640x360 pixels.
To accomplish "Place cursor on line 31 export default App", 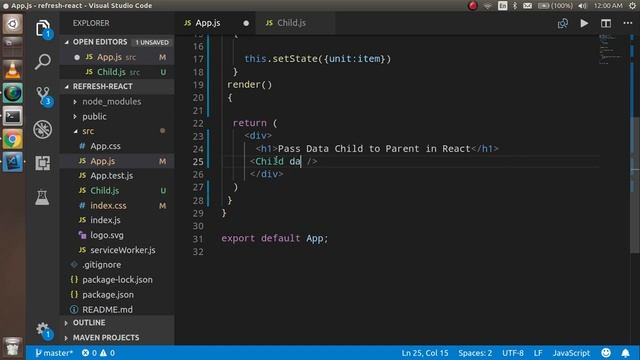I will (274, 238).
